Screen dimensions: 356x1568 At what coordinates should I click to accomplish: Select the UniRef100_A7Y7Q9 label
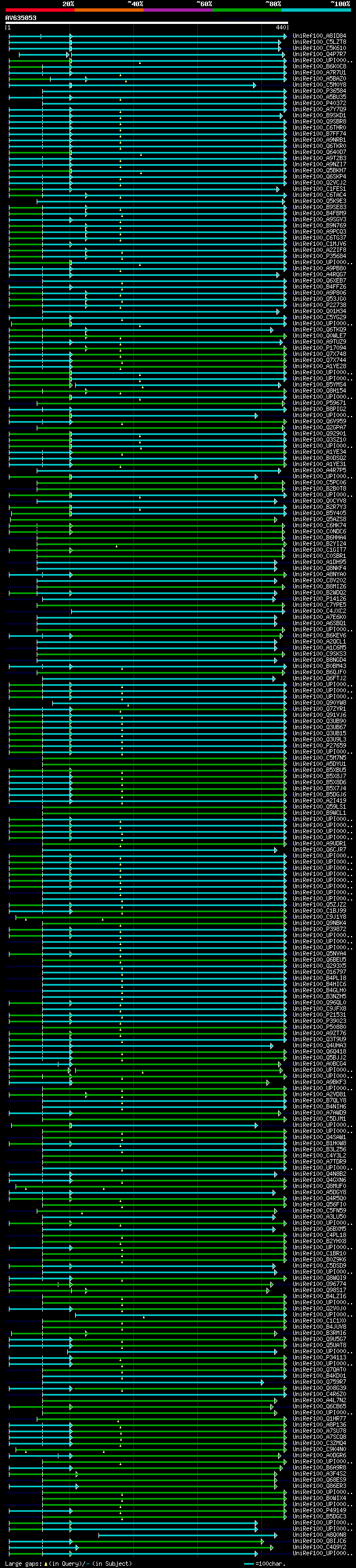pos(319,109)
